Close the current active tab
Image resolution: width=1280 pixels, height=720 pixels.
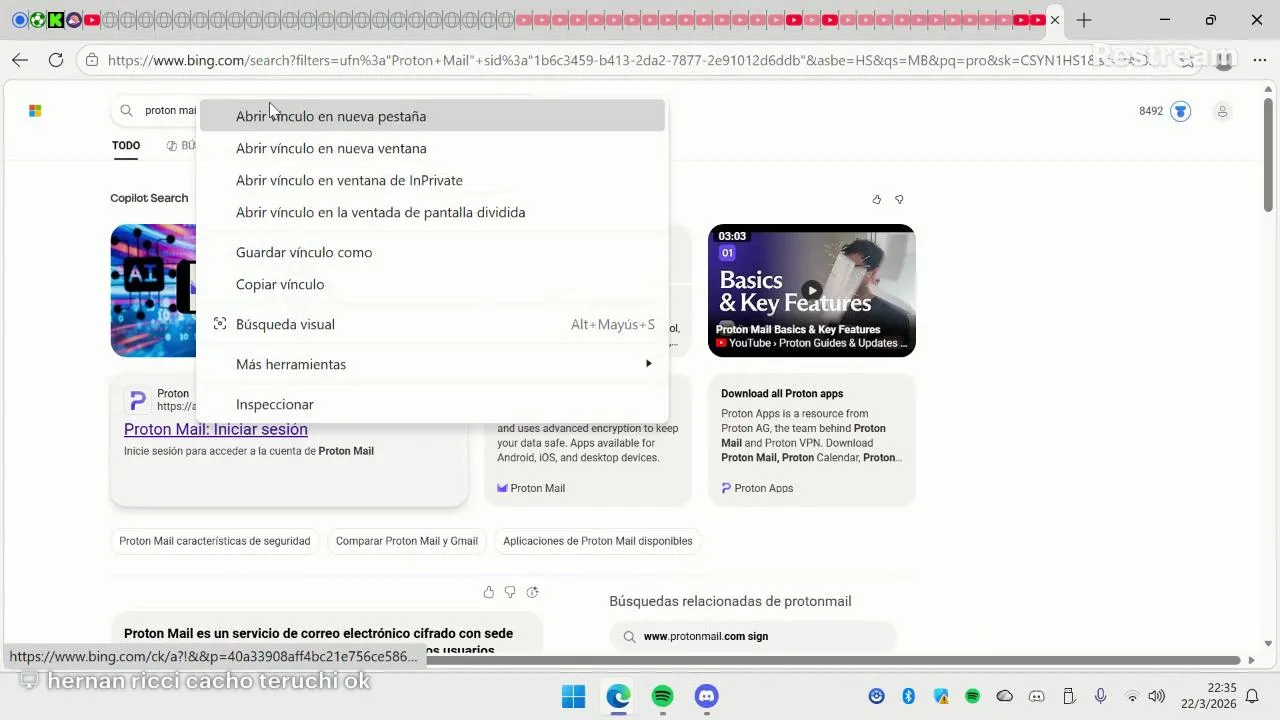coord(1054,20)
